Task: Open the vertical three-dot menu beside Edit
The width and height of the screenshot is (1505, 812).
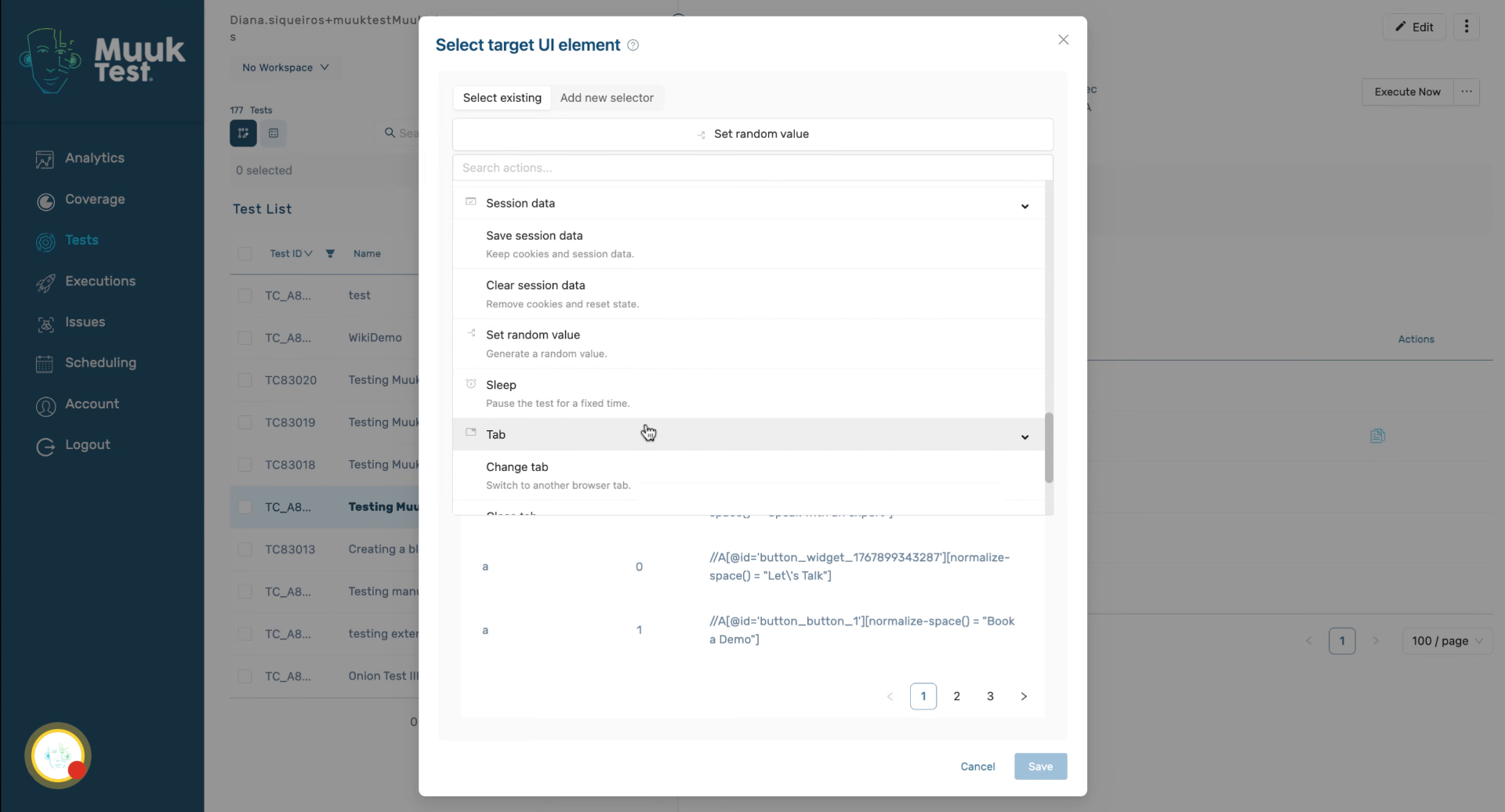Action: (x=1466, y=27)
